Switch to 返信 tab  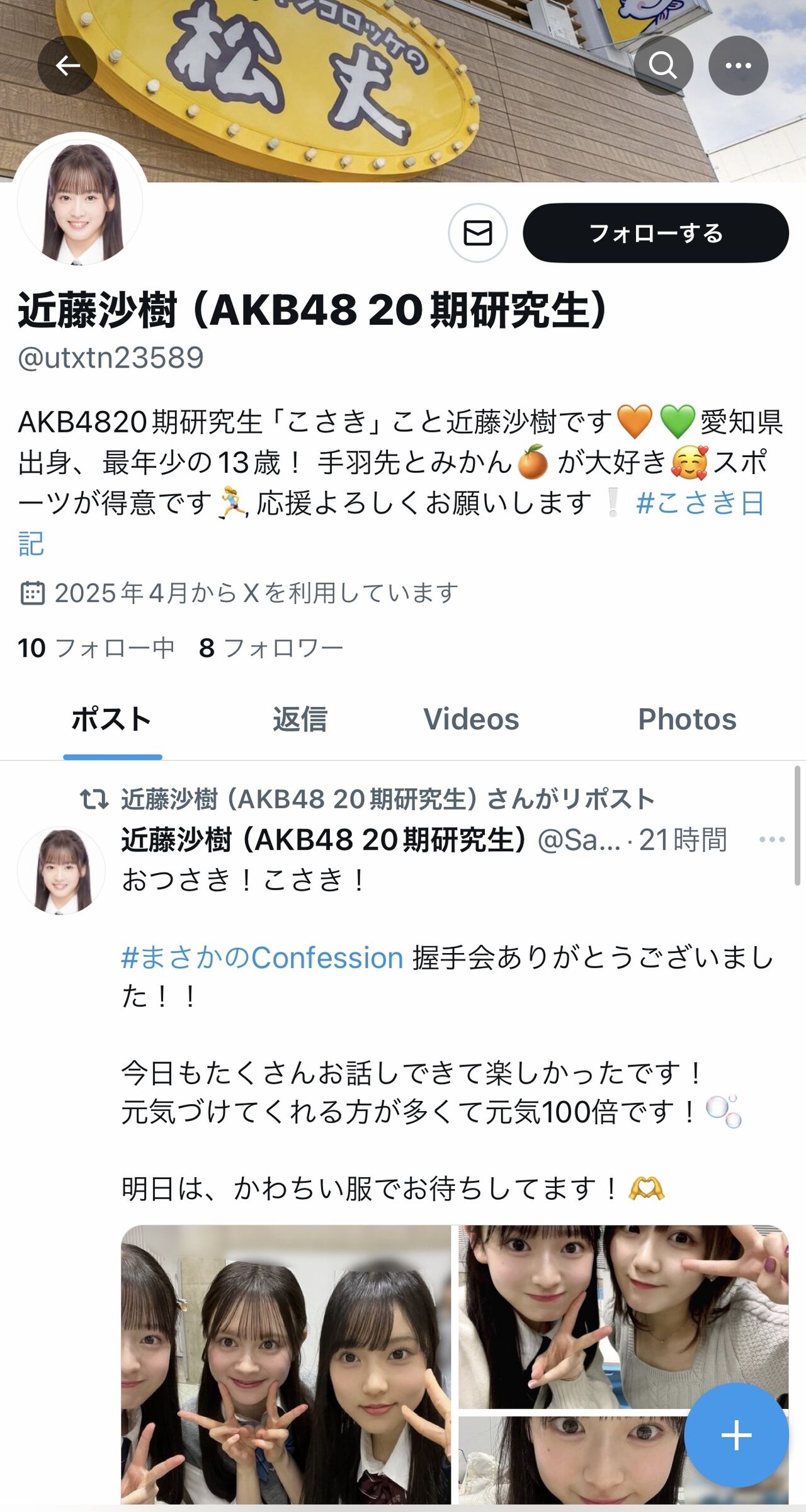coord(300,719)
